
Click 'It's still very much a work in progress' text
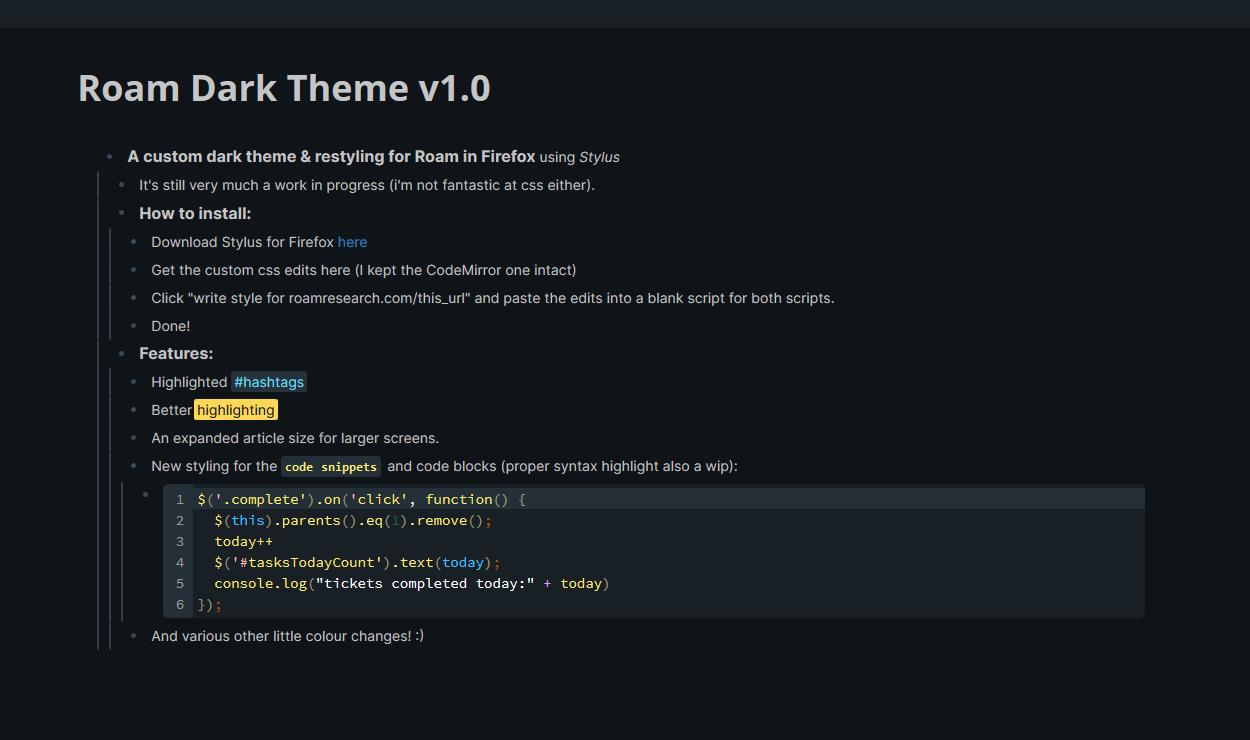pos(367,185)
